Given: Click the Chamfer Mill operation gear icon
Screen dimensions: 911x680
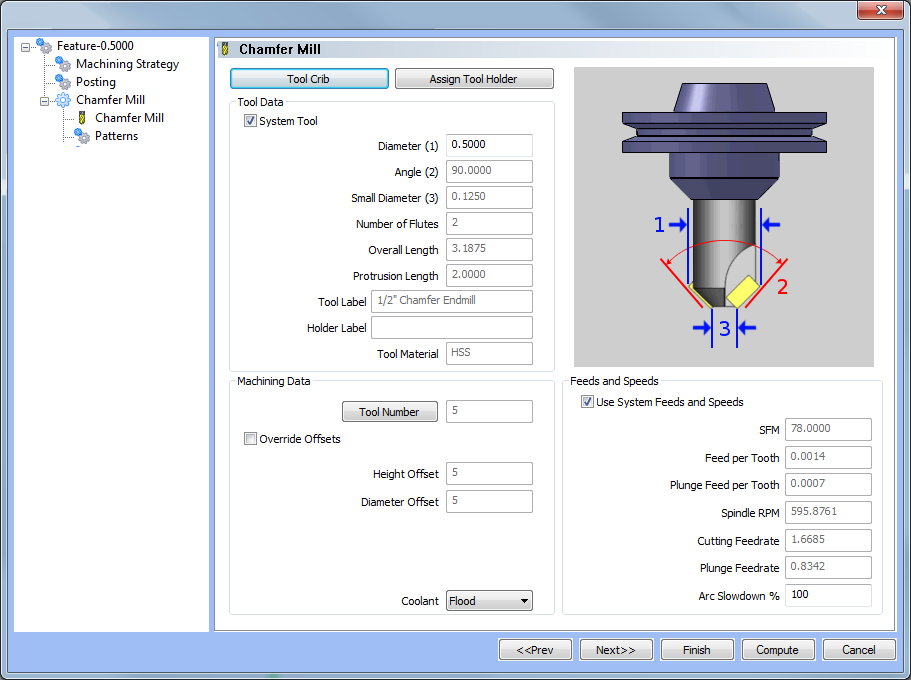Looking at the screenshot, I should point(63,100).
